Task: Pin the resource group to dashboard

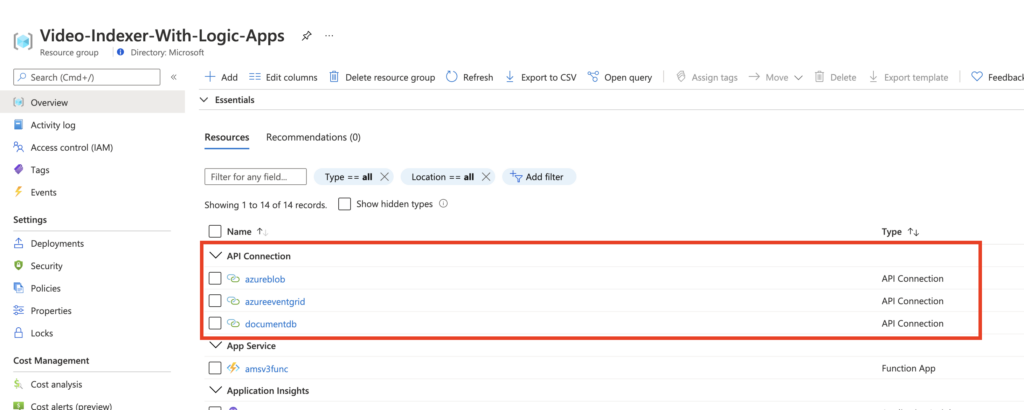Action: [x=306, y=37]
